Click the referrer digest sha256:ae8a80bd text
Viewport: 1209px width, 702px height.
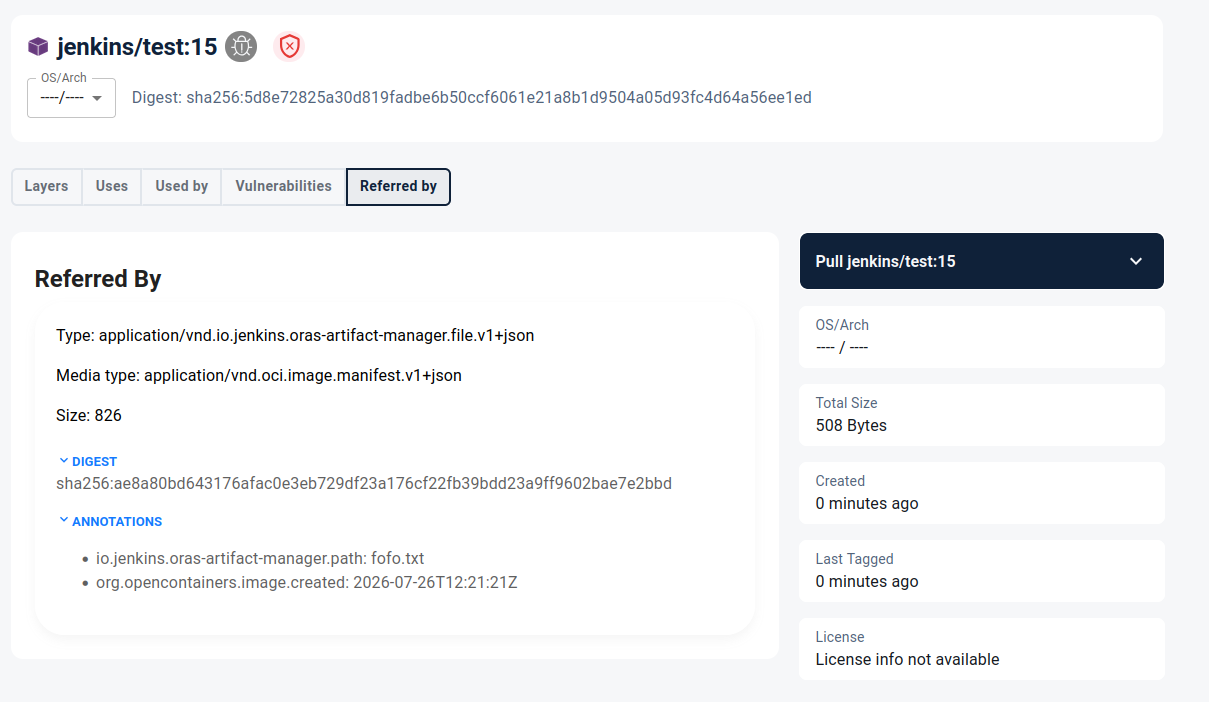[364, 483]
